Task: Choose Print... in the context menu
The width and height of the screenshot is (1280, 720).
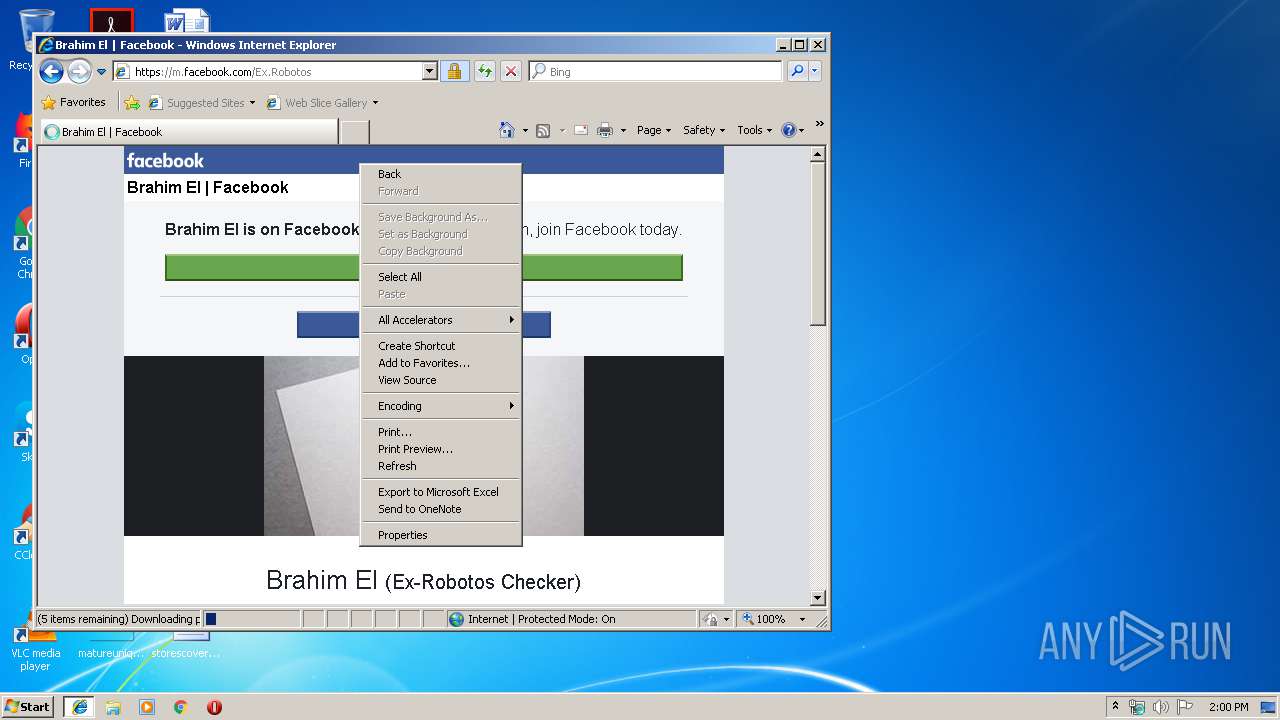Action: tap(440, 432)
